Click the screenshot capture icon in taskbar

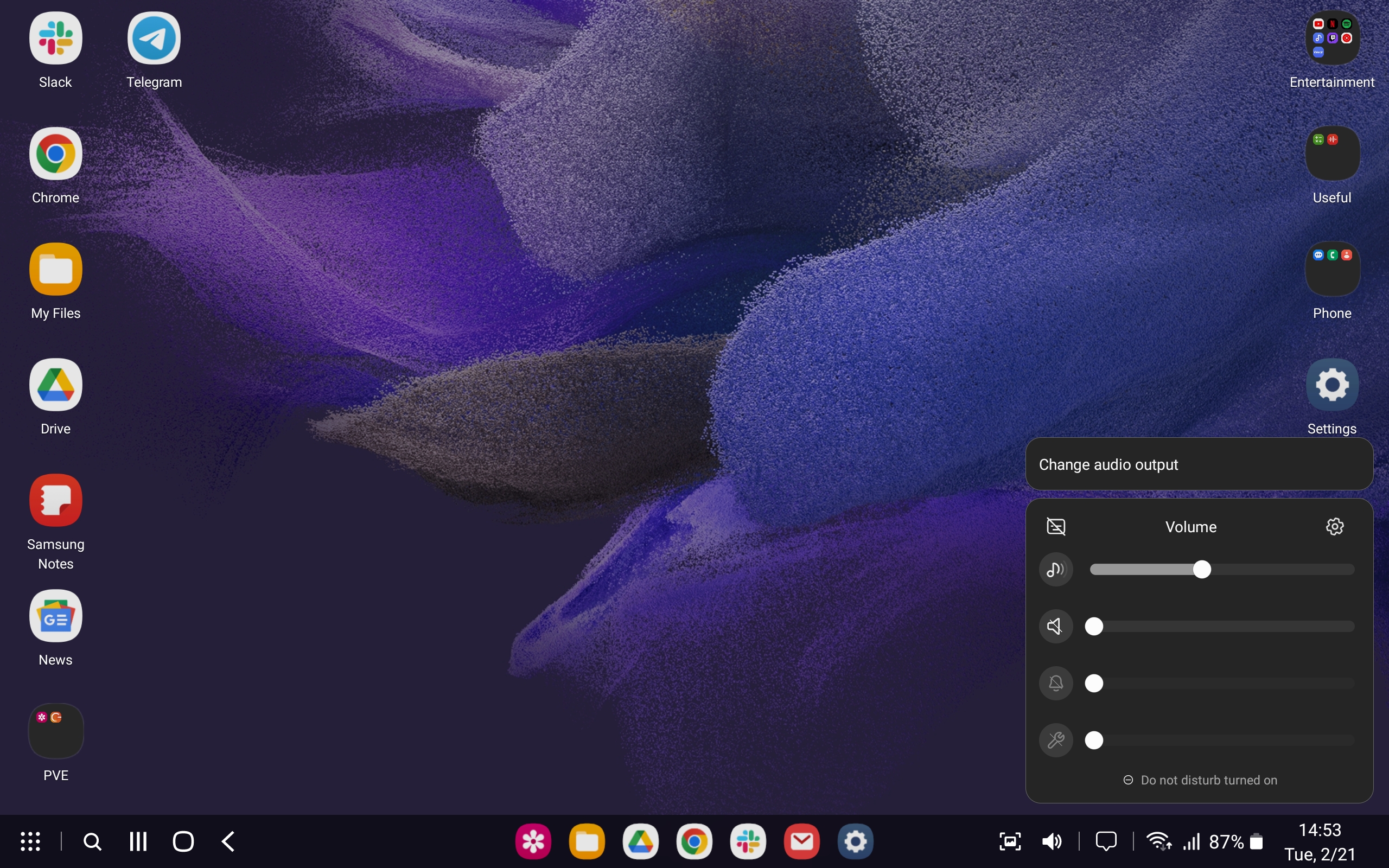point(1010,841)
